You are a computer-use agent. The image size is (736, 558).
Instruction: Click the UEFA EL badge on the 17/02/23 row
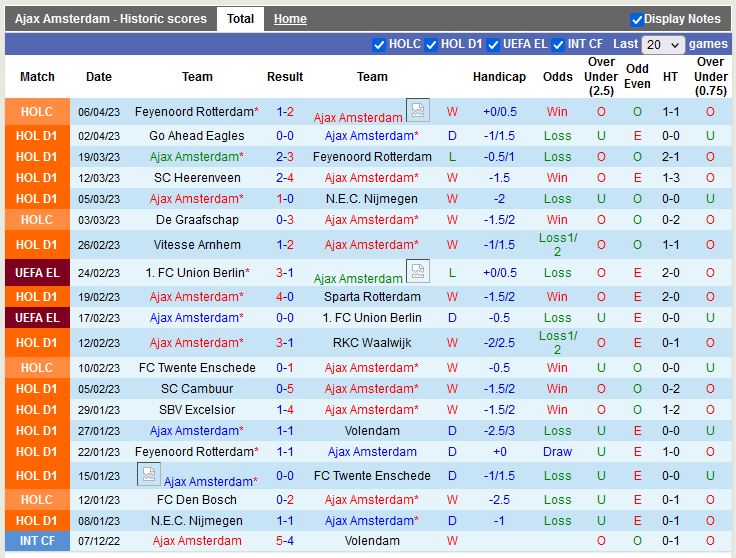(x=37, y=318)
